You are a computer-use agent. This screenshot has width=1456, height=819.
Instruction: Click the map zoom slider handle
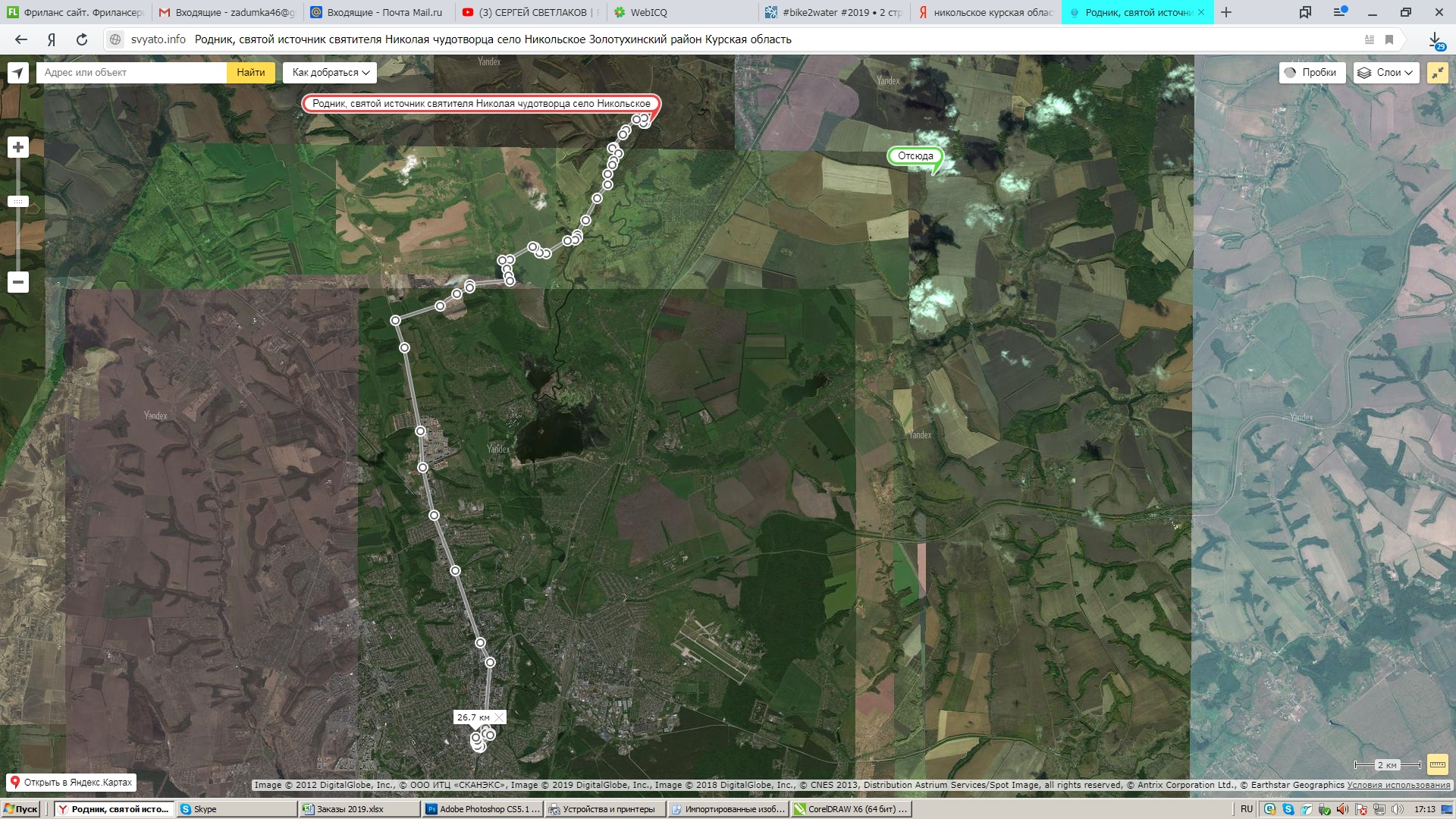(18, 202)
